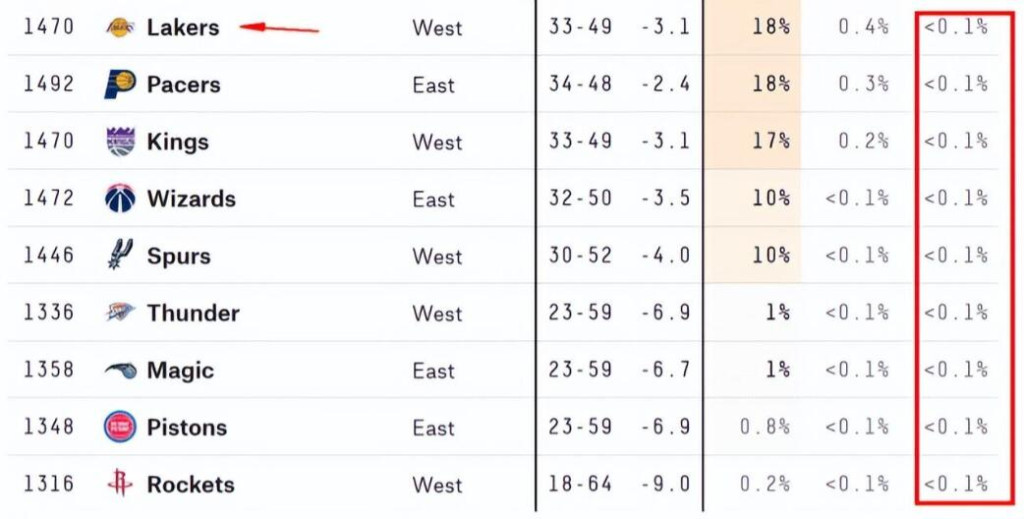This screenshot has height=519, width=1024.
Task: Click the Spurs team logo
Action: (120, 255)
